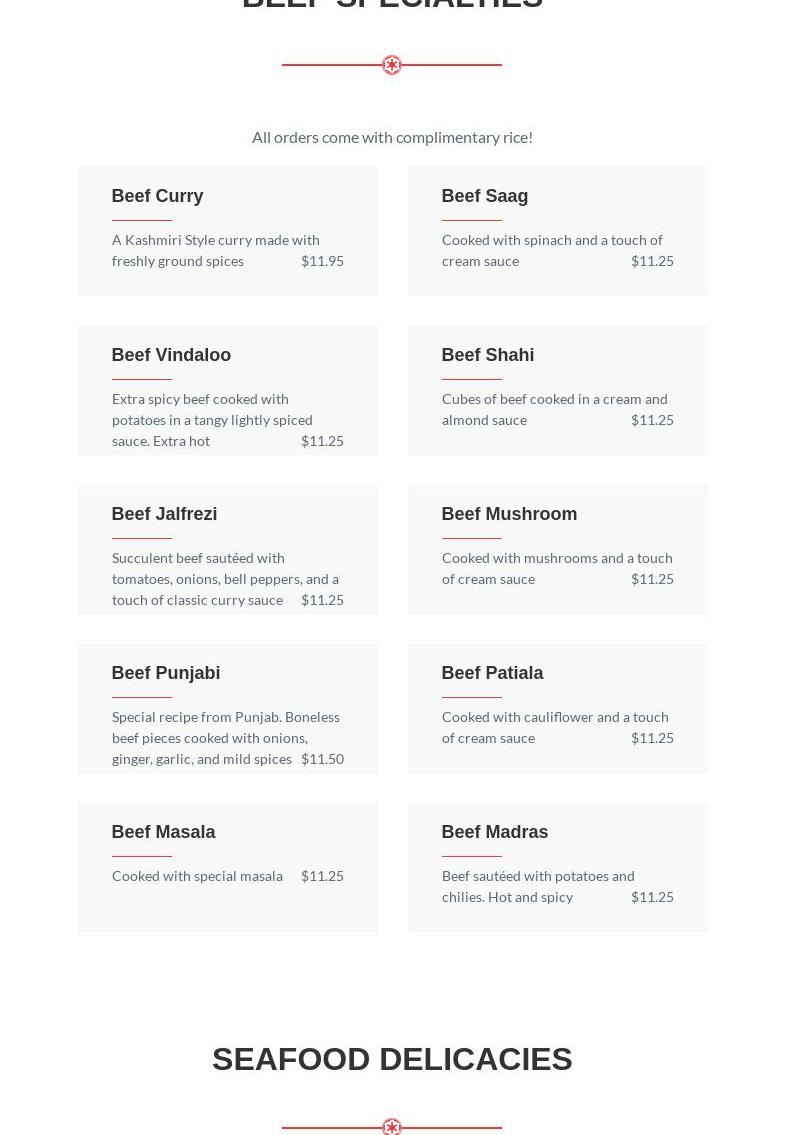Select the Beef Madras item title
This screenshot has width=785, height=1135.
tap(494, 832)
